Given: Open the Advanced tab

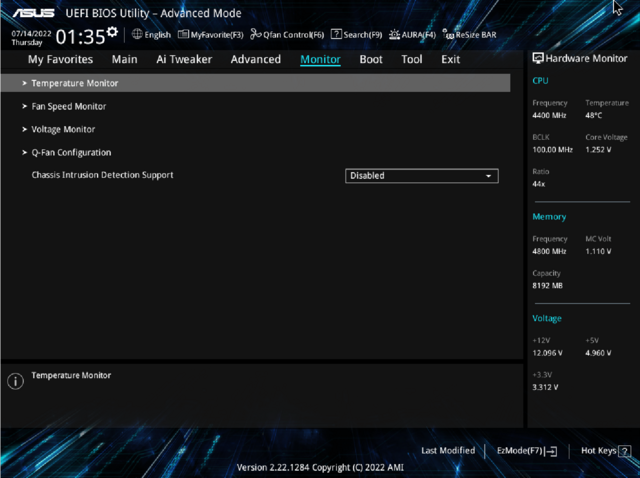Looking at the screenshot, I should point(256,59).
